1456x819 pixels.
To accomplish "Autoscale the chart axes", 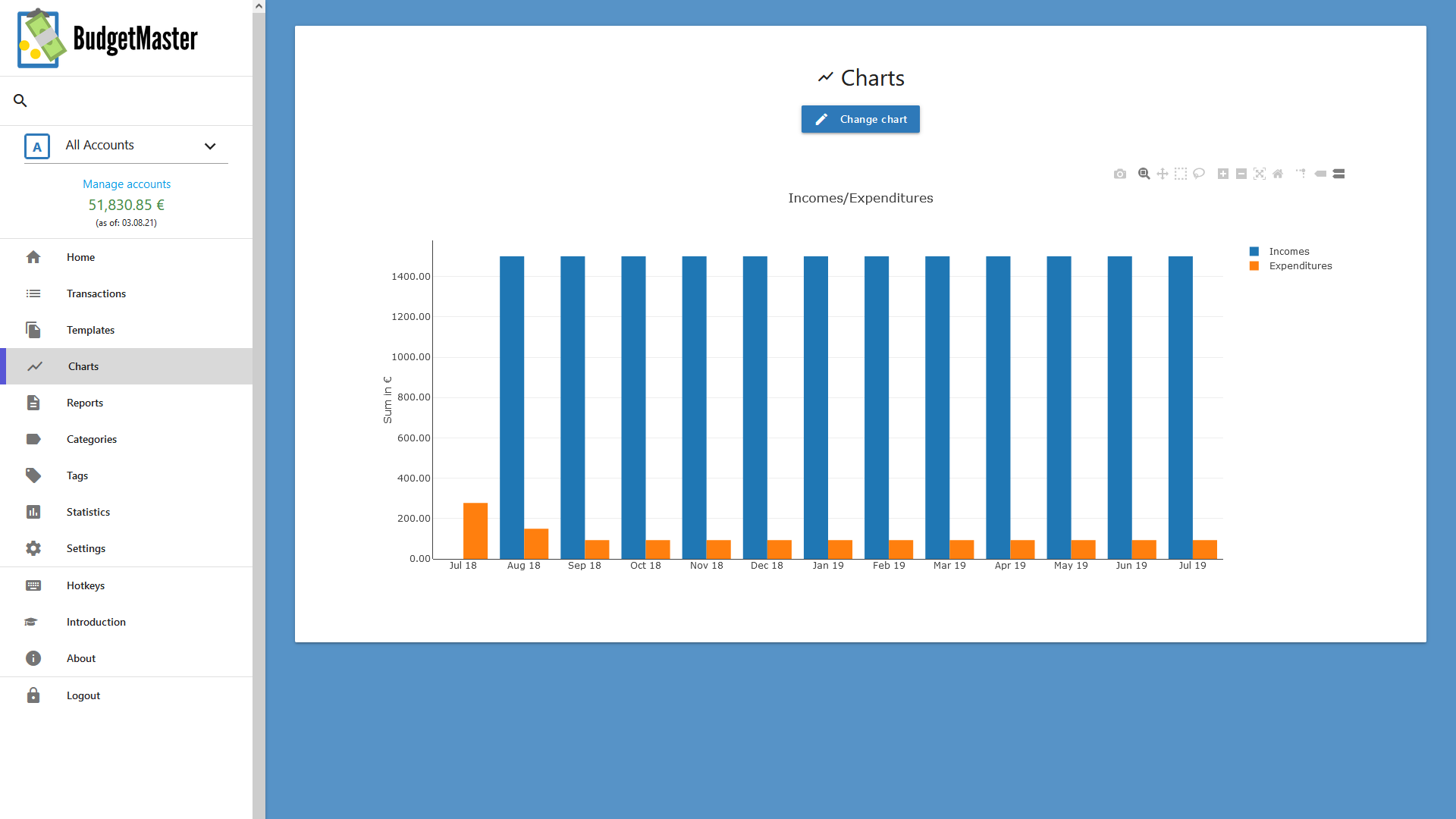I will 1260,174.
